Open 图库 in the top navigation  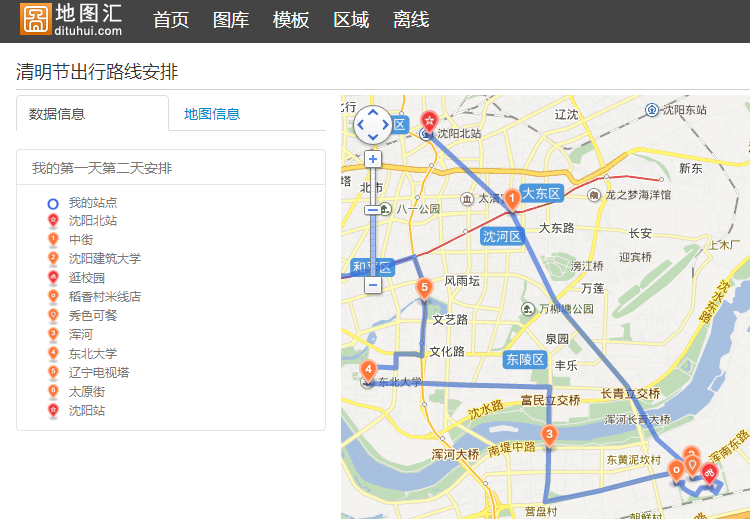[x=231, y=20]
